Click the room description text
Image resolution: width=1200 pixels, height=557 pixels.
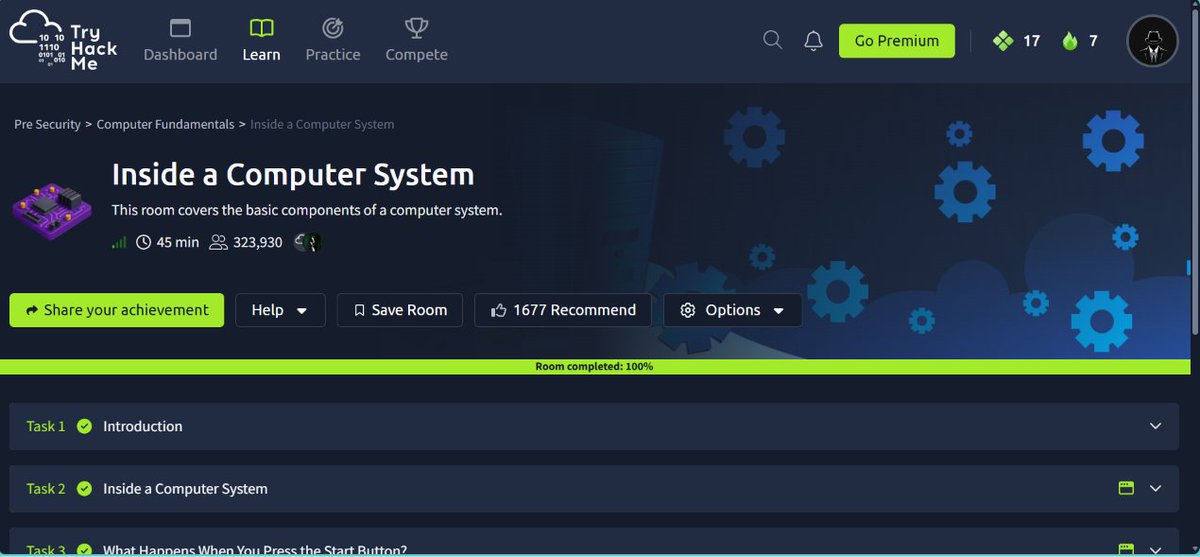[x=307, y=210]
